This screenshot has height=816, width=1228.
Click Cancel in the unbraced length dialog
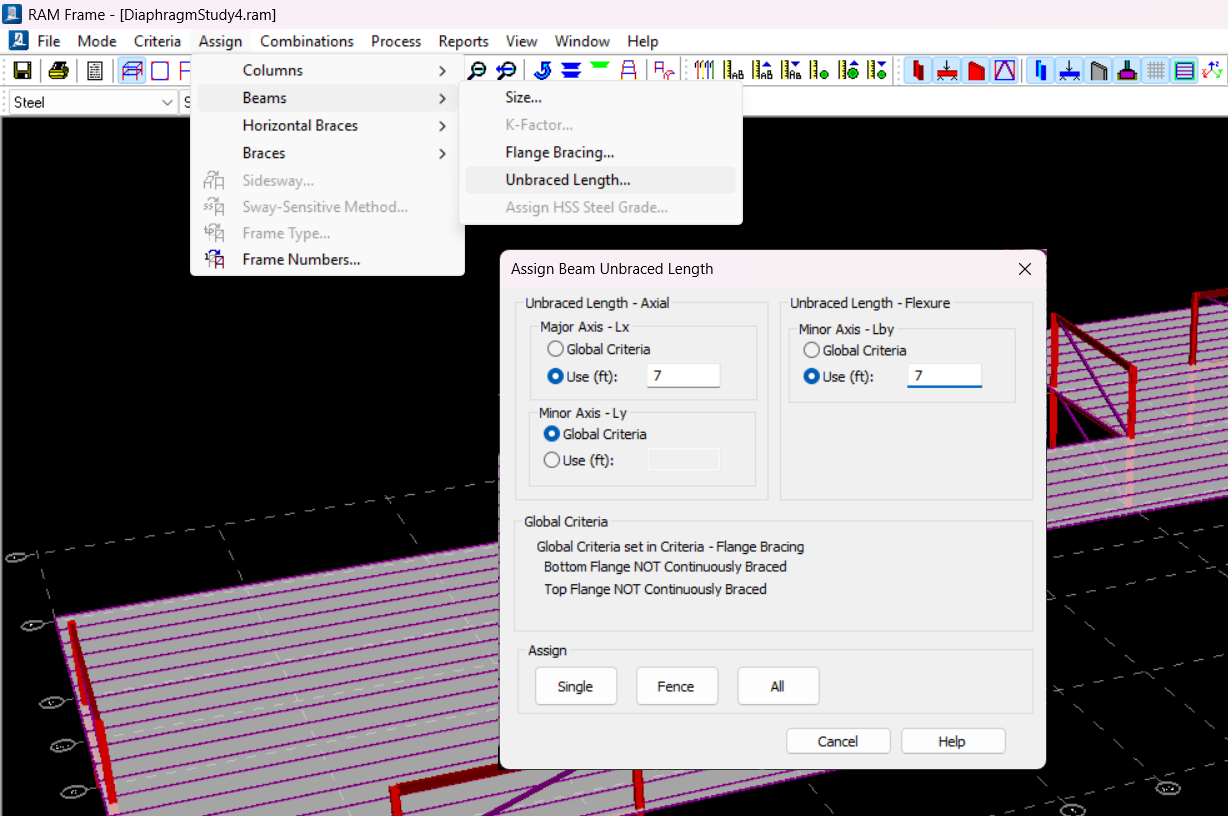(837, 741)
